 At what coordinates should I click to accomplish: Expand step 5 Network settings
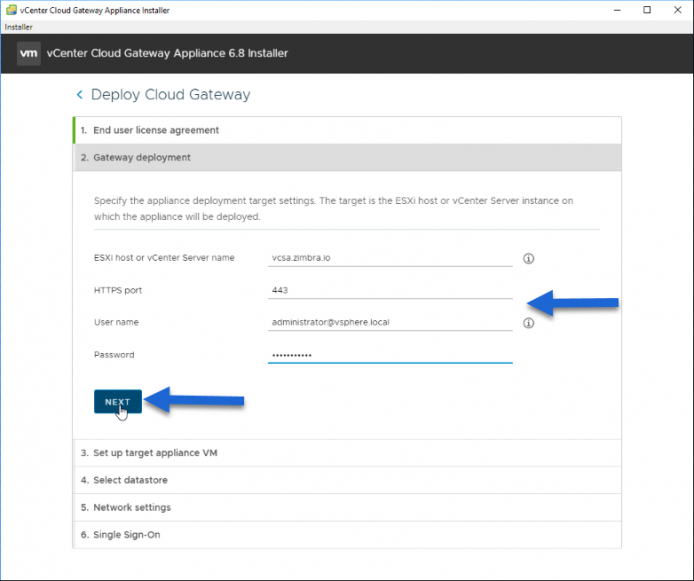coord(347,508)
